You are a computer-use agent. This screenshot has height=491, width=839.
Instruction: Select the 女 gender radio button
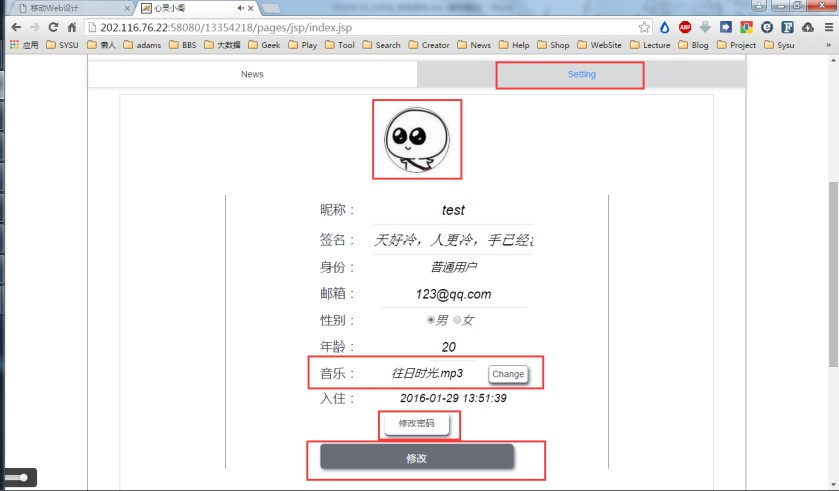457,320
